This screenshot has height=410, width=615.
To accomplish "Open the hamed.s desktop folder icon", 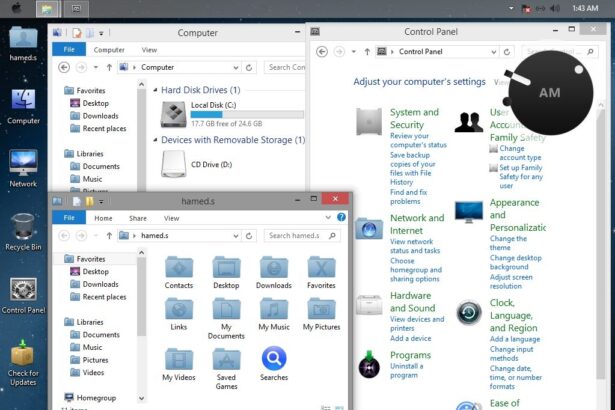I will 23,39.
